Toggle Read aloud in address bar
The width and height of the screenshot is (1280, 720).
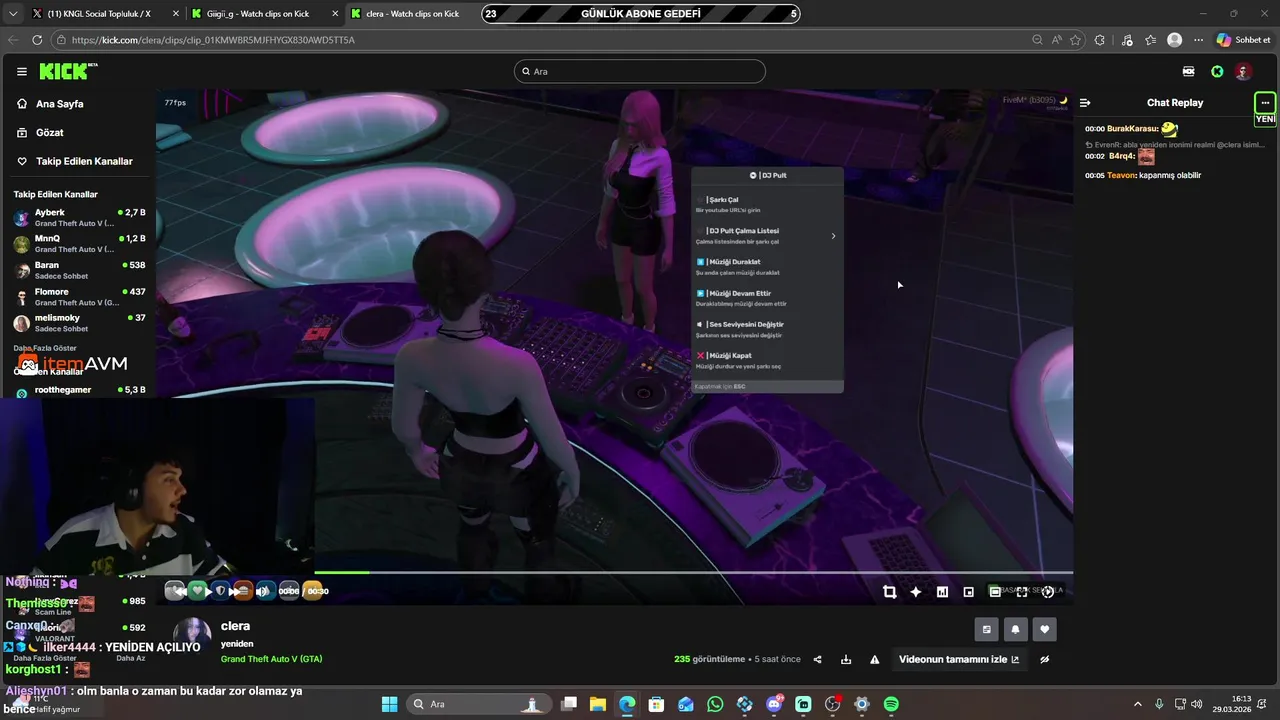[x=1057, y=40]
